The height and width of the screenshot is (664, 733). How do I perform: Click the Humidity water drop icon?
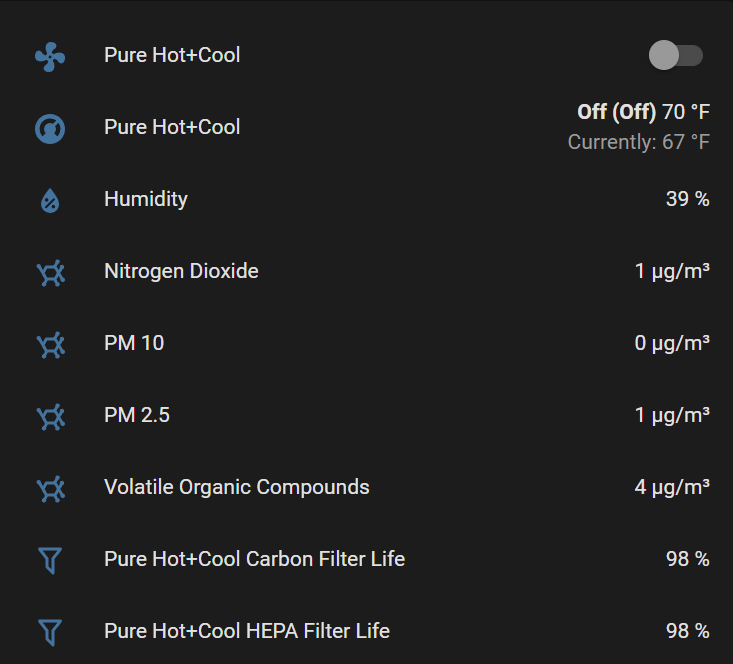click(50, 201)
